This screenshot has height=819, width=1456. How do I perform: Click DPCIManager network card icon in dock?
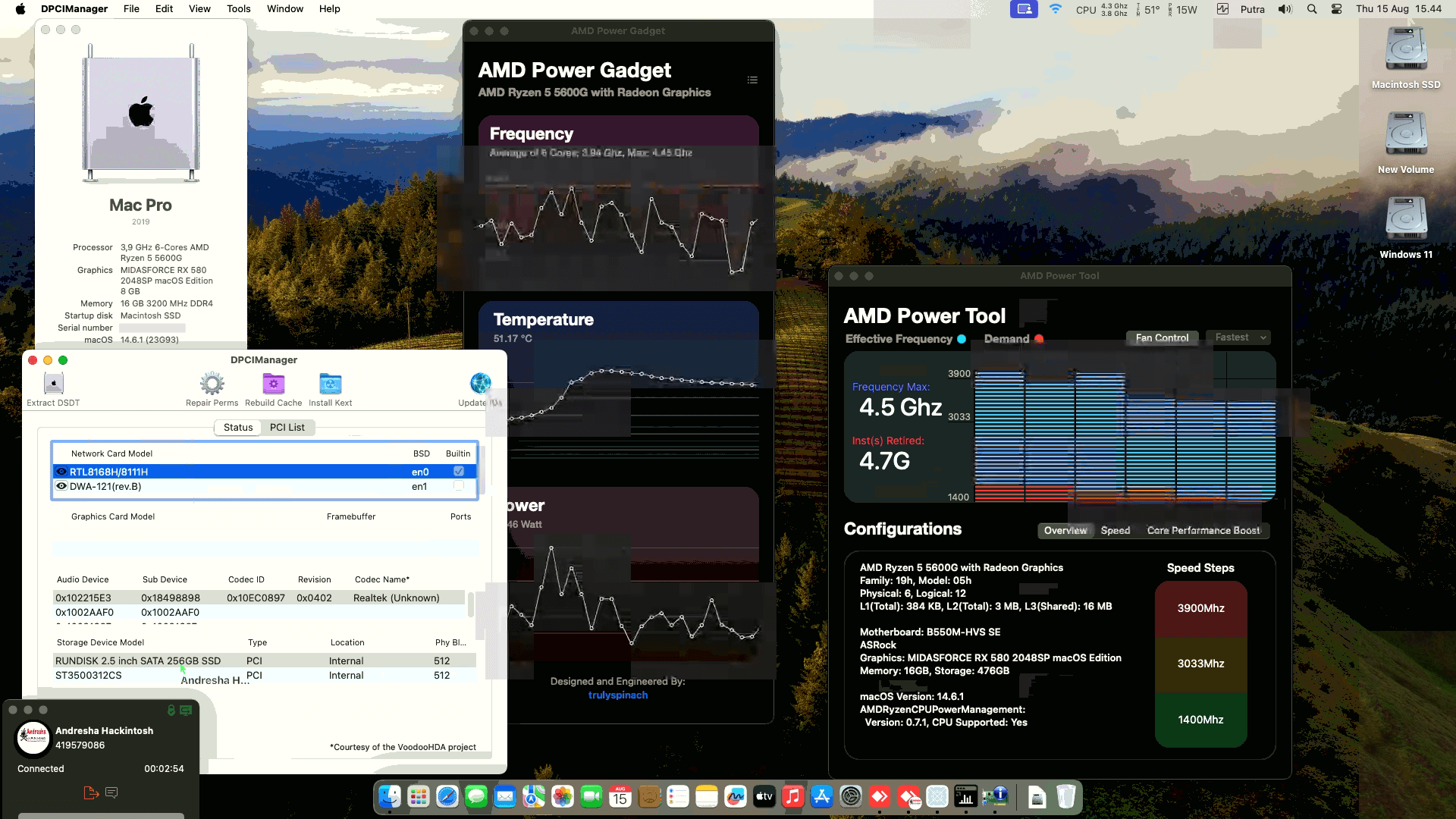pyautogui.click(x=995, y=796)
